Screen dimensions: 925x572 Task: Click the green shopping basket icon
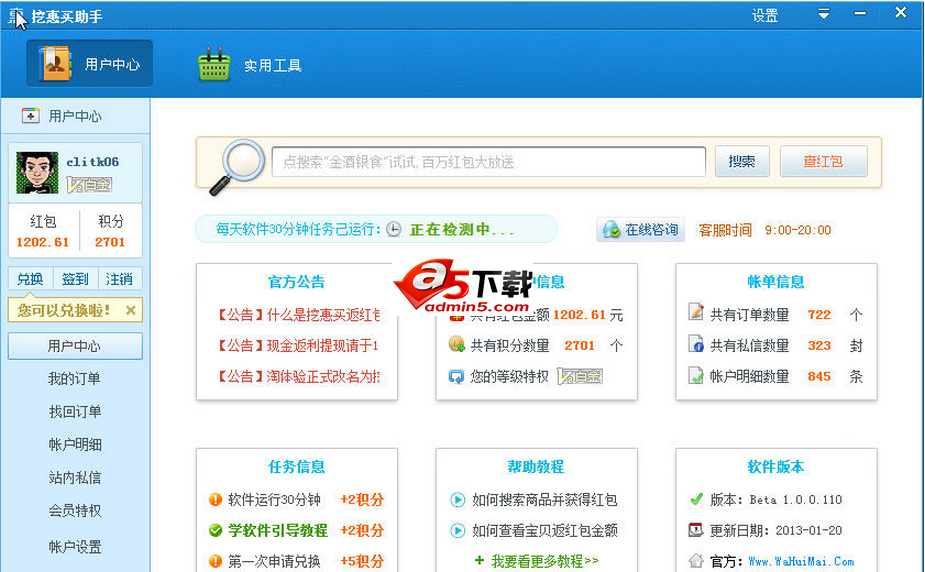click(x=214, y=64)
